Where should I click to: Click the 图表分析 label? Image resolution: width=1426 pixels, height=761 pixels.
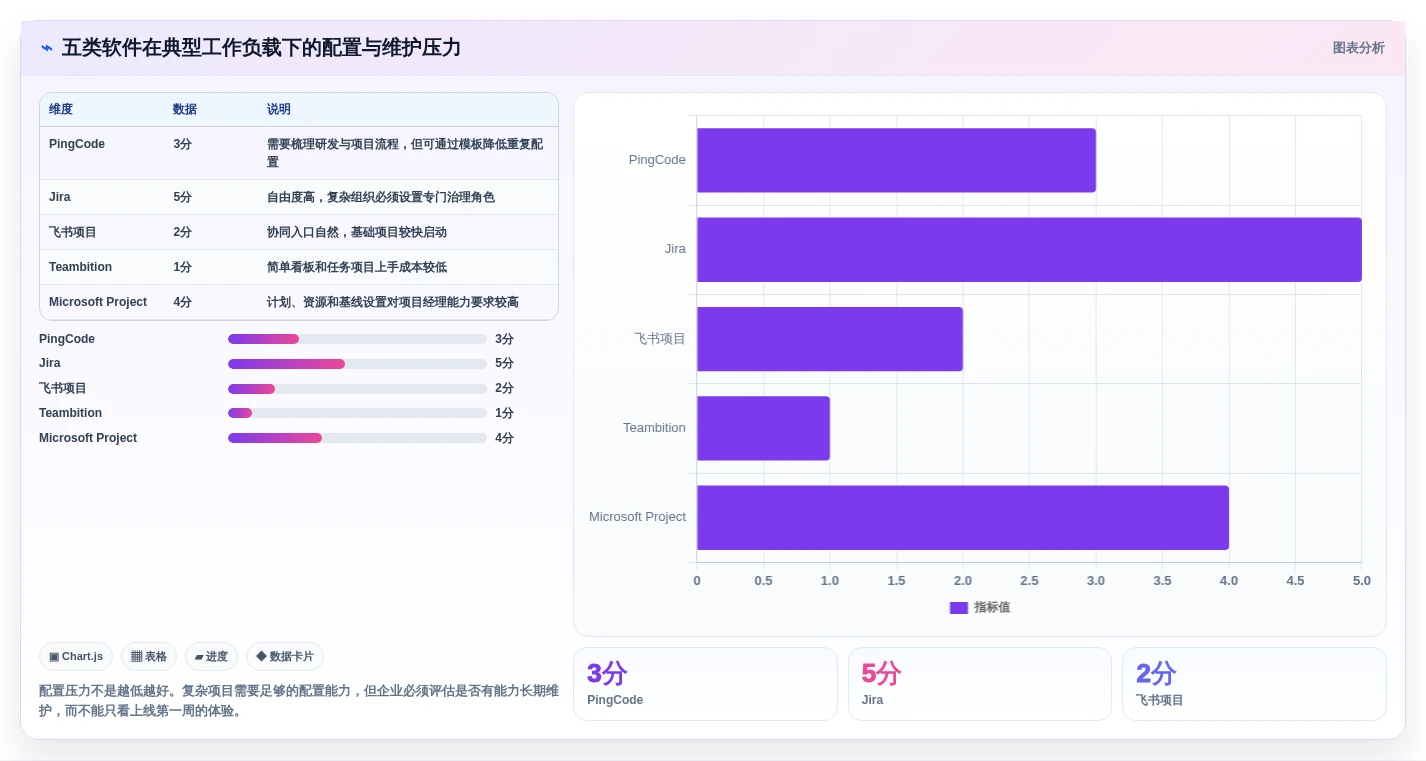coord(1358,48)
